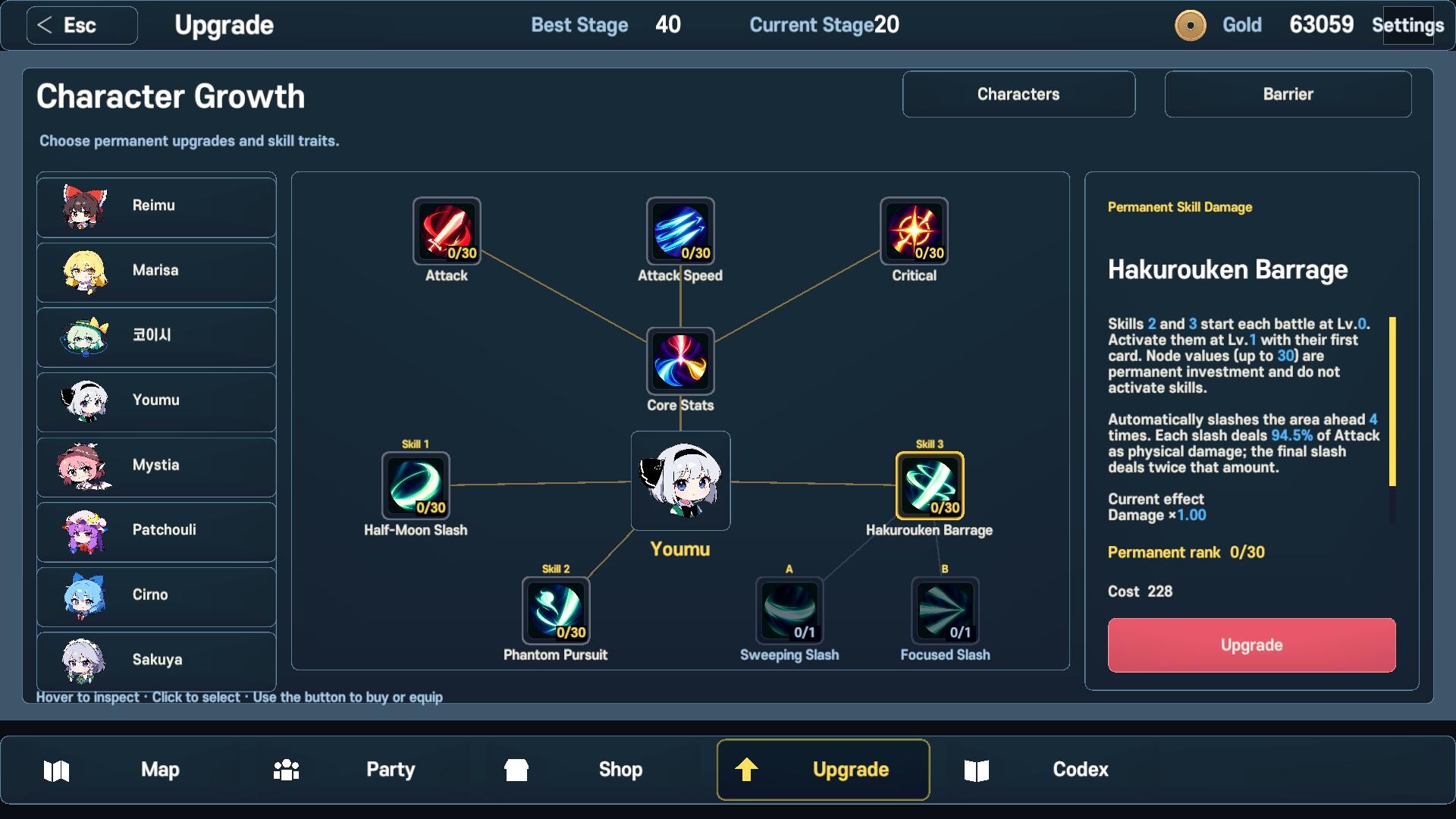Choose Reimu by name

(x=153, y=206)
